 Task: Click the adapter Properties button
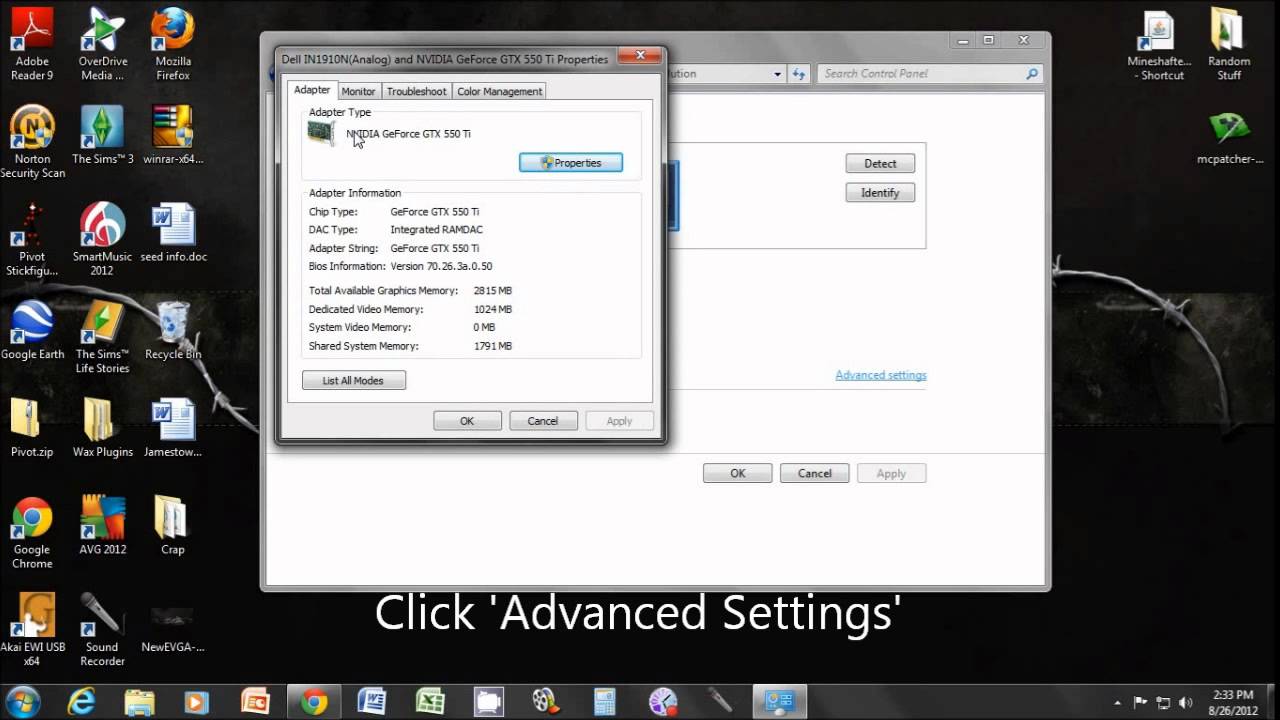click(x=571, y=163)
